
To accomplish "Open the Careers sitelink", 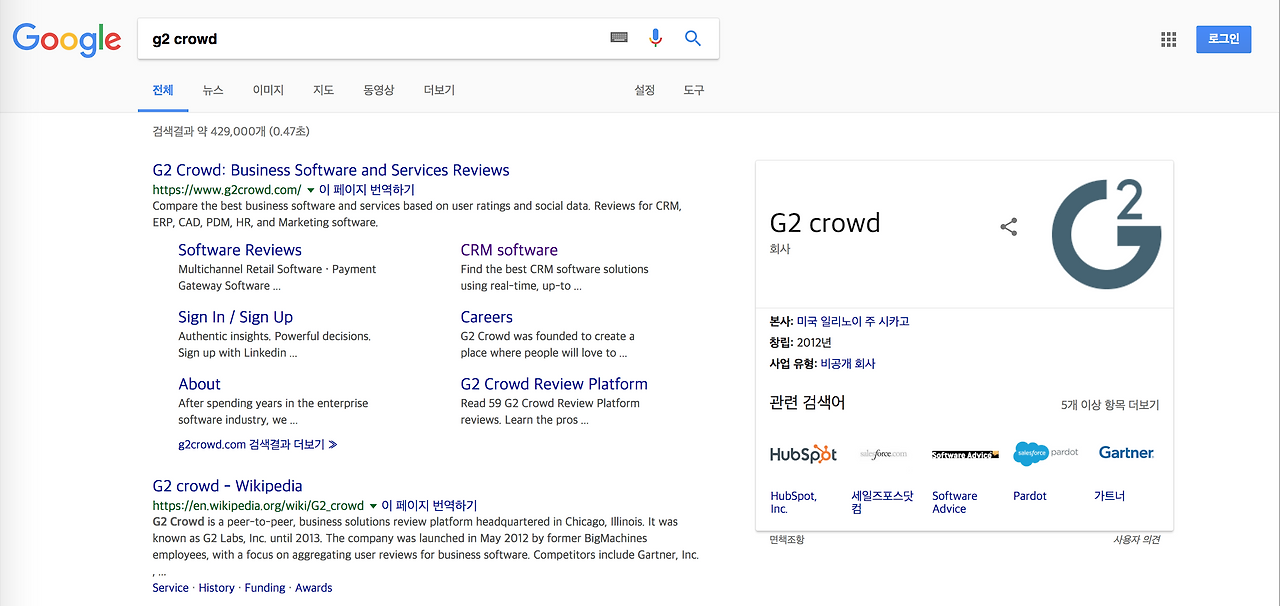I will (x=487, y=317).
